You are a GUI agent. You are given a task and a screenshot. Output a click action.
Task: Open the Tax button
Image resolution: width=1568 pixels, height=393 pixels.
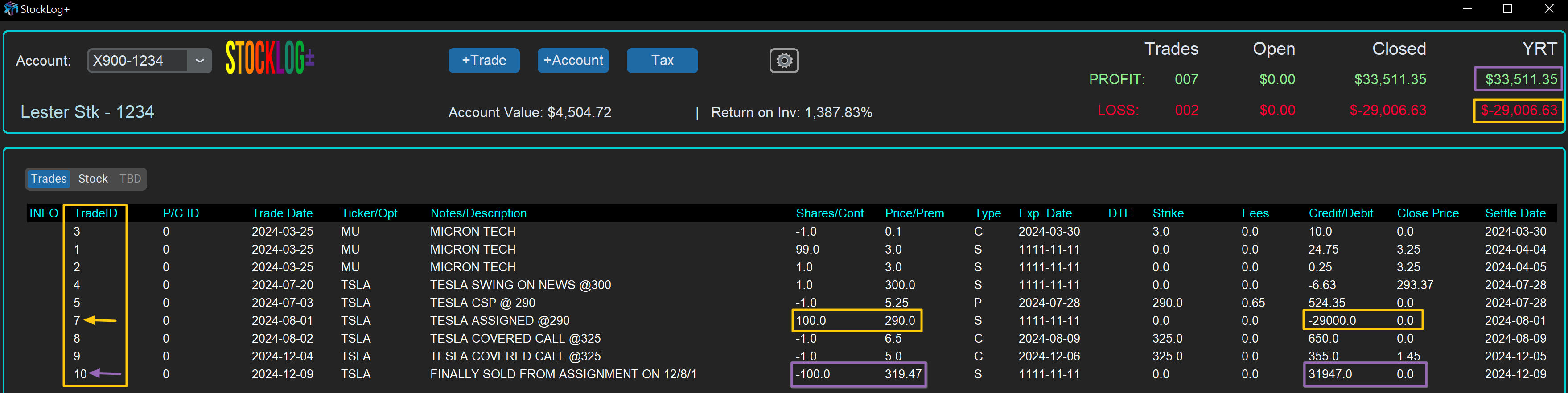click(662, 61)
